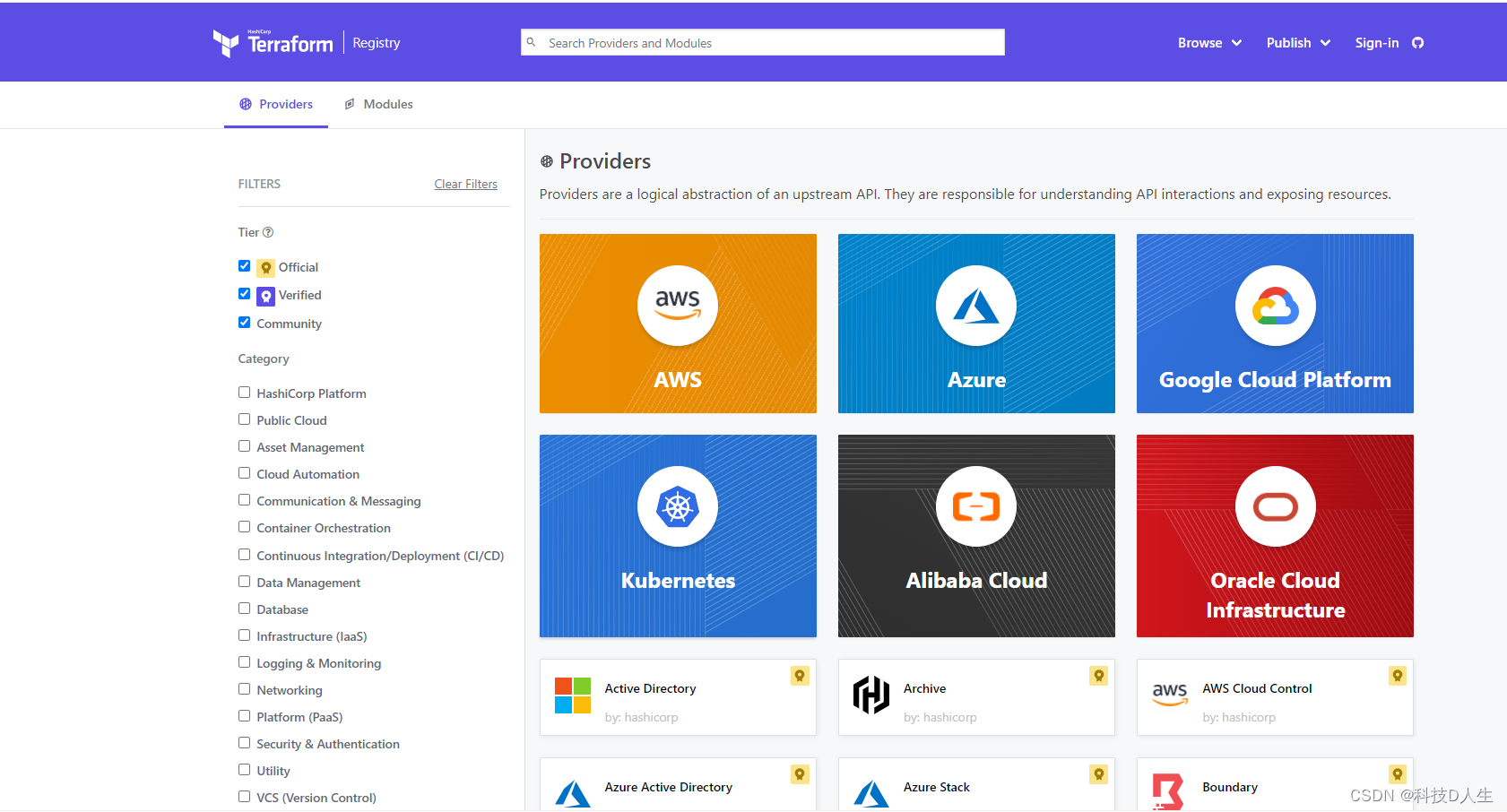This screenshot has height=812, width=1507.
Task: Select the Alibaba Cloud provider
Action: (x=975, y=536)
